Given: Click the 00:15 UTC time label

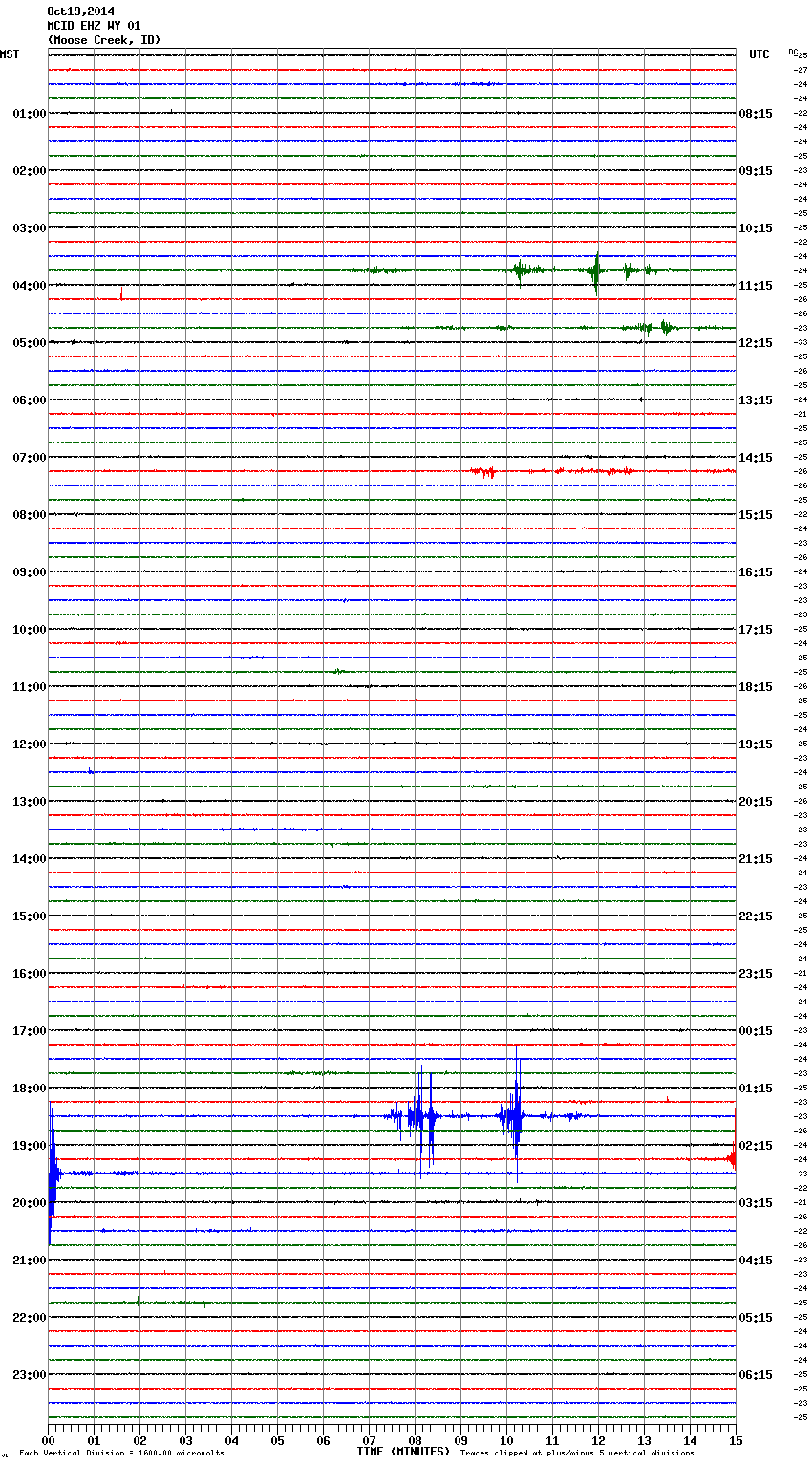Looking at the screenshot, I should coord(756,1031).
